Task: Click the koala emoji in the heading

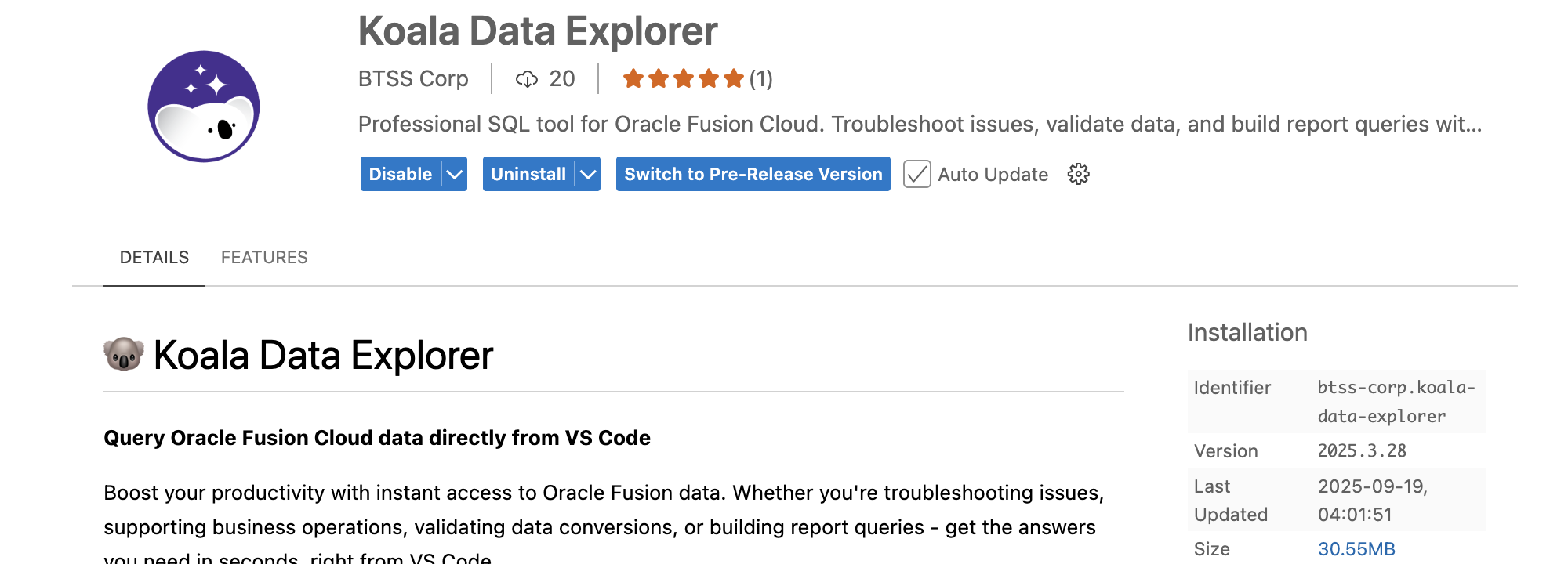Action: pyautogui.click(x=124, y=355)
